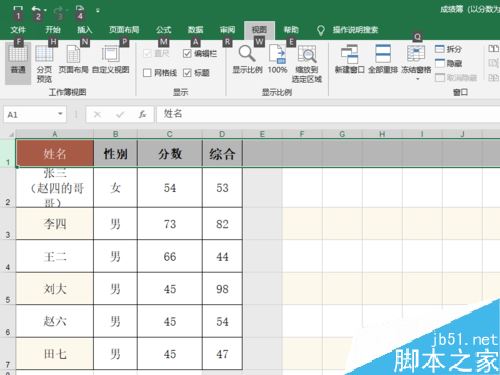Click 全部重排 arrange all icon
This screenshot has height=375, width=500.
[x=383, y=54]
